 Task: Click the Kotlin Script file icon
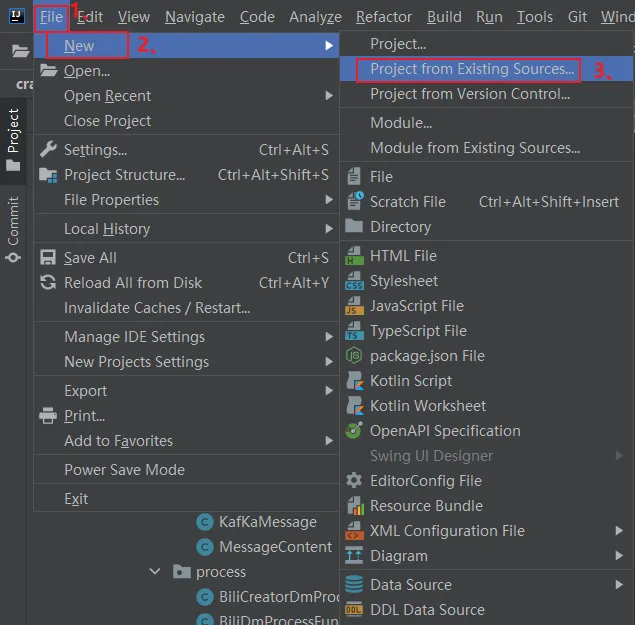click(354, 381)
